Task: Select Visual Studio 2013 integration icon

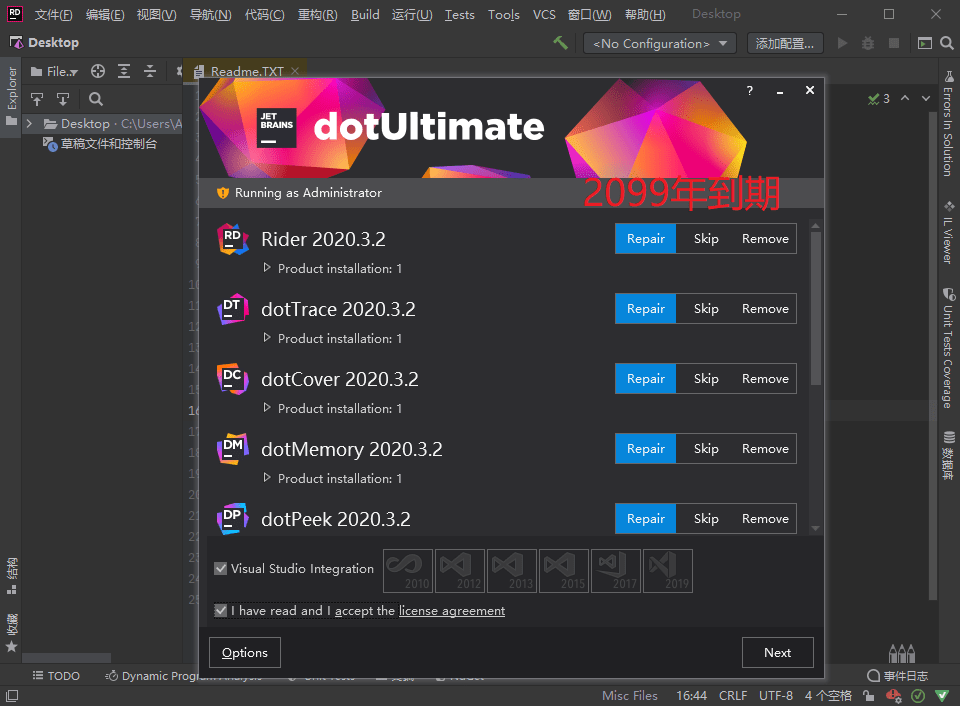Action: click(512, 571)
